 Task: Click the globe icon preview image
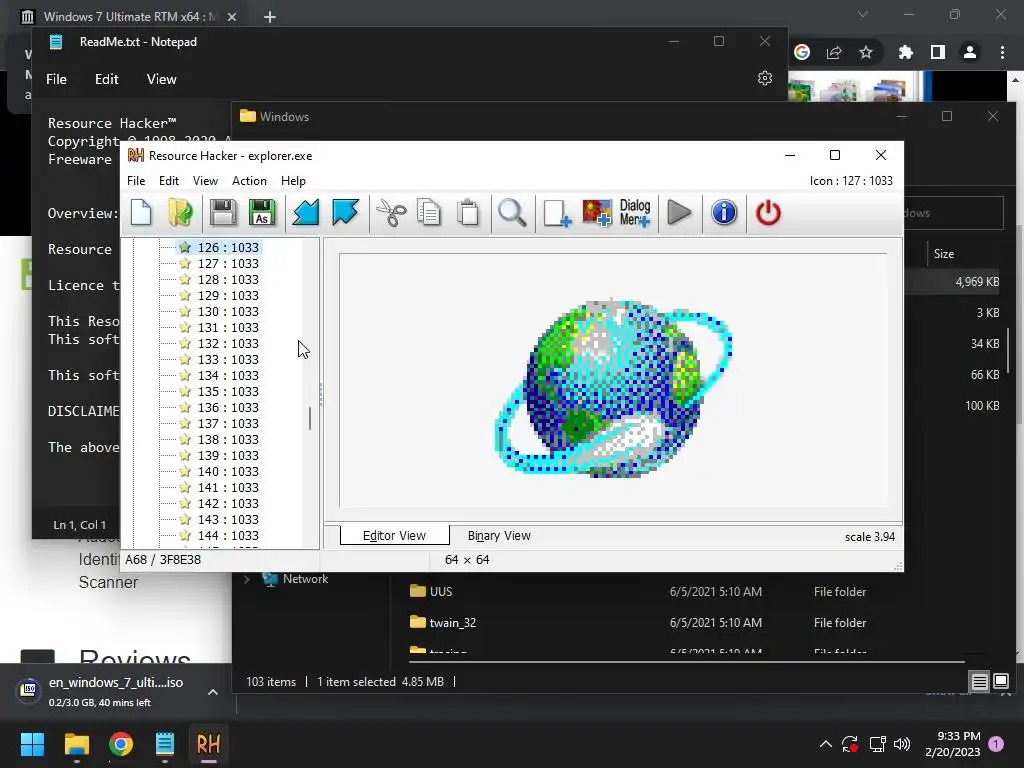point(614,388)
